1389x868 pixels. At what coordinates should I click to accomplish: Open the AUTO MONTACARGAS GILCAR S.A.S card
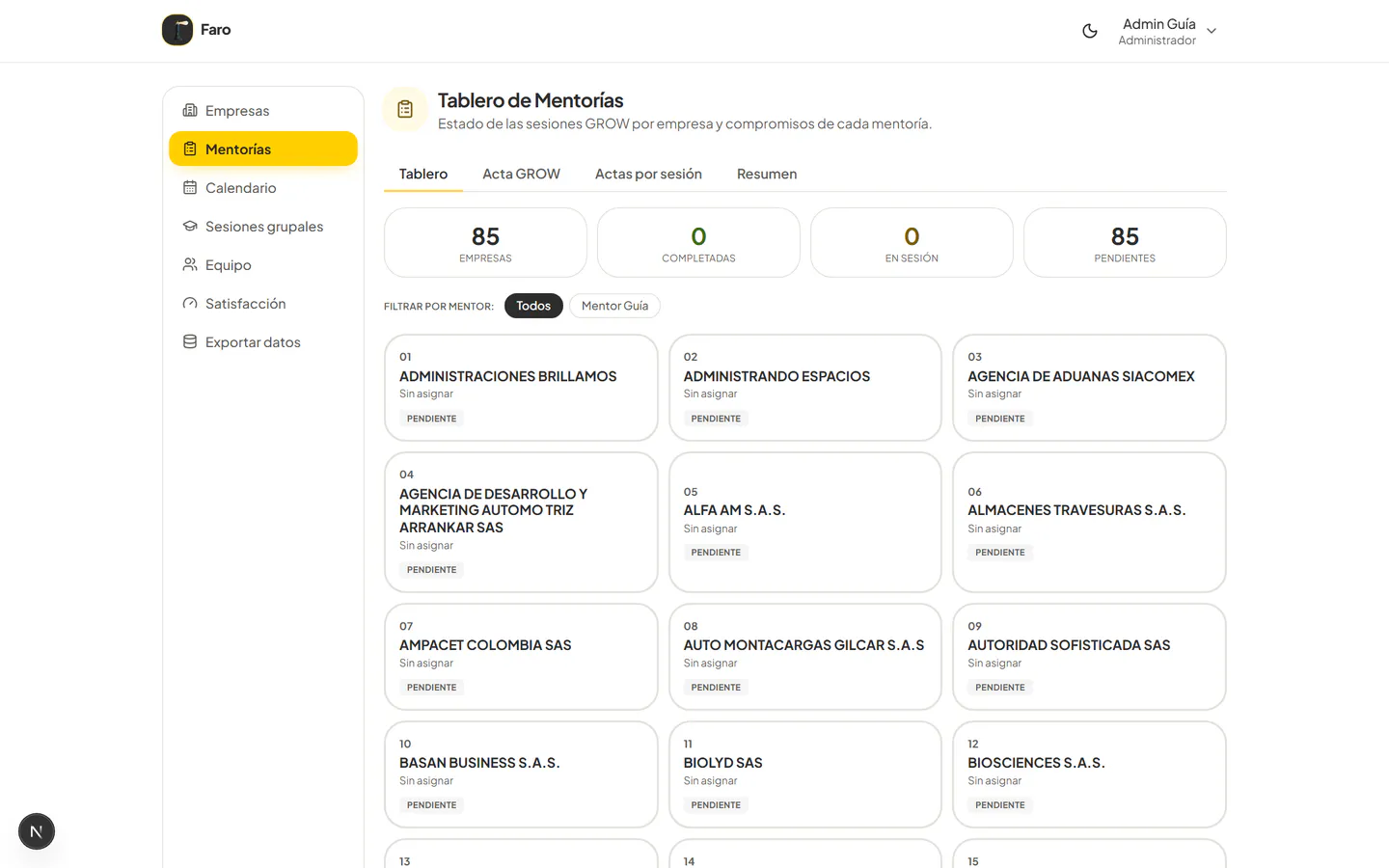pyautogui.click(x=805, y=657)
